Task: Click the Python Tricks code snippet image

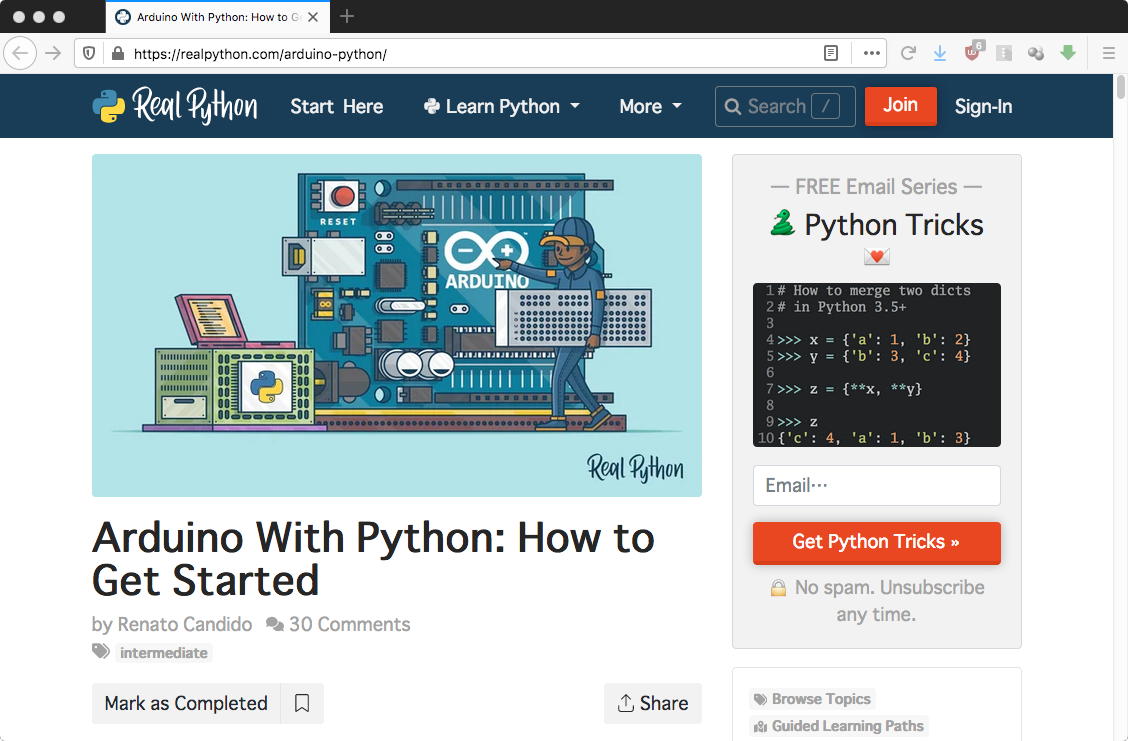Action: (876, 365)
